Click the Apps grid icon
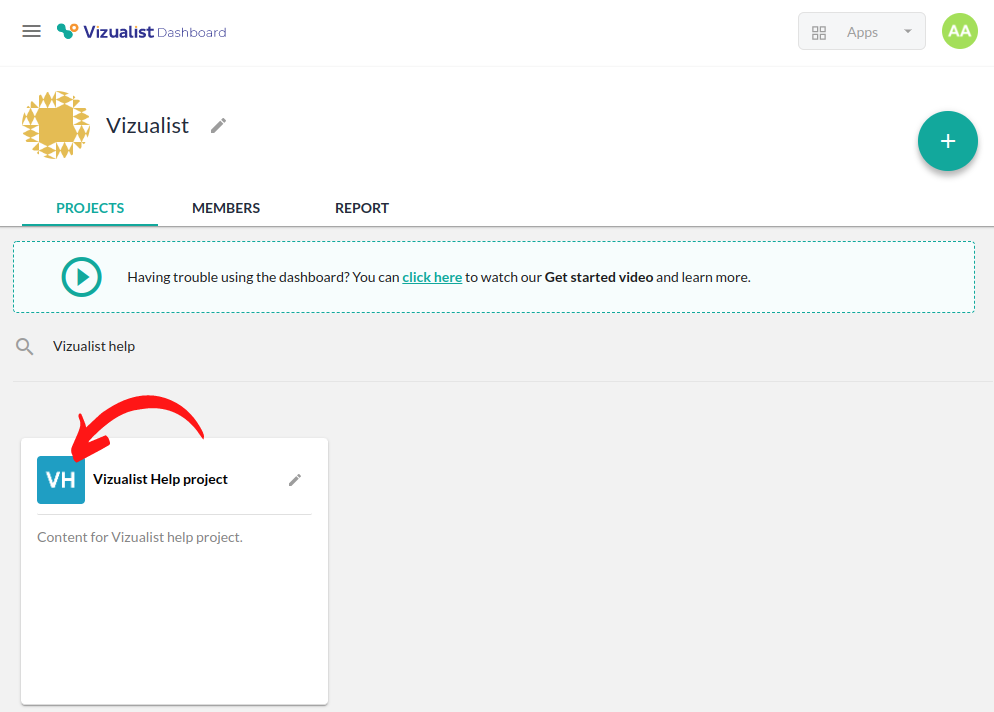The image size is (994, 712). pyautogui.click(x=819, y=32)
